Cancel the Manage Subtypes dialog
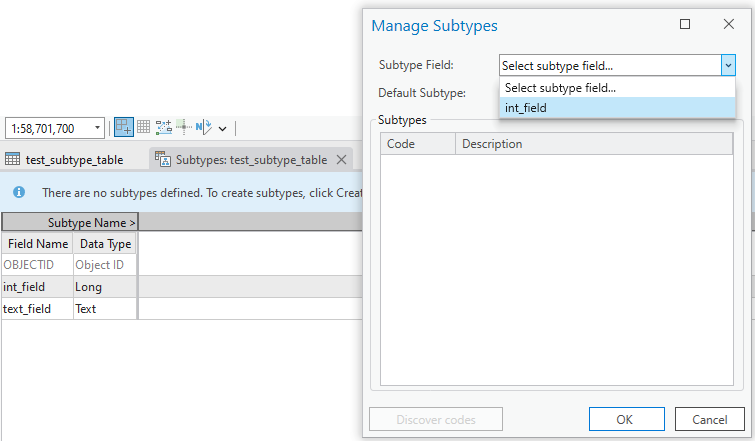The image size is (755, 441). coord(709,419)
